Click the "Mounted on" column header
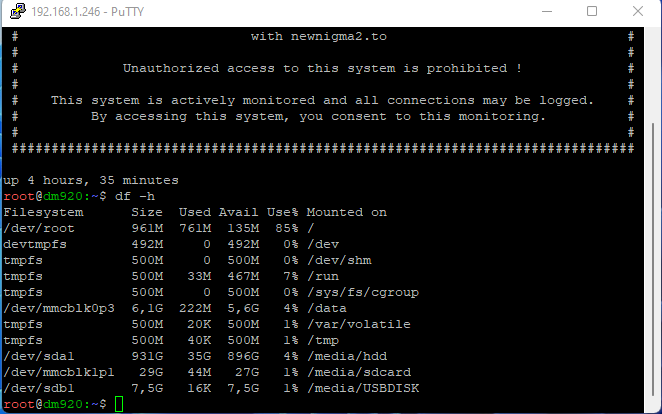The height and width of the screenshot is (414, 662). (x=346, y=212)
